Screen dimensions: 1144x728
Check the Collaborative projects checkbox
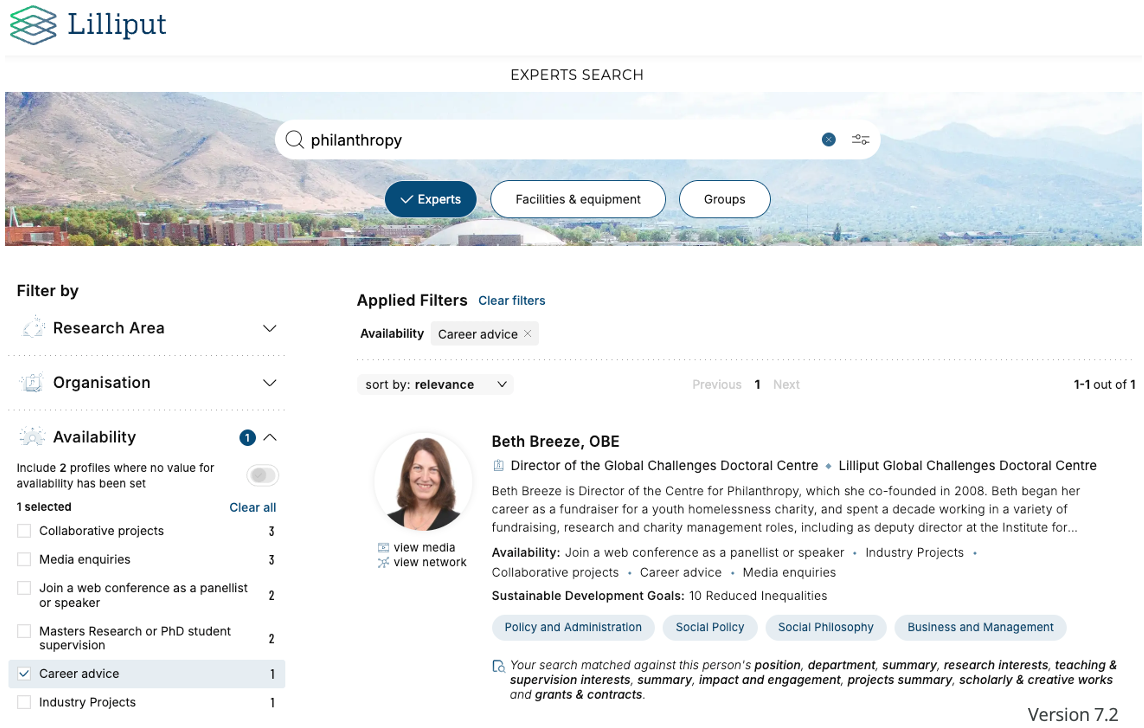tap(24, 531)
